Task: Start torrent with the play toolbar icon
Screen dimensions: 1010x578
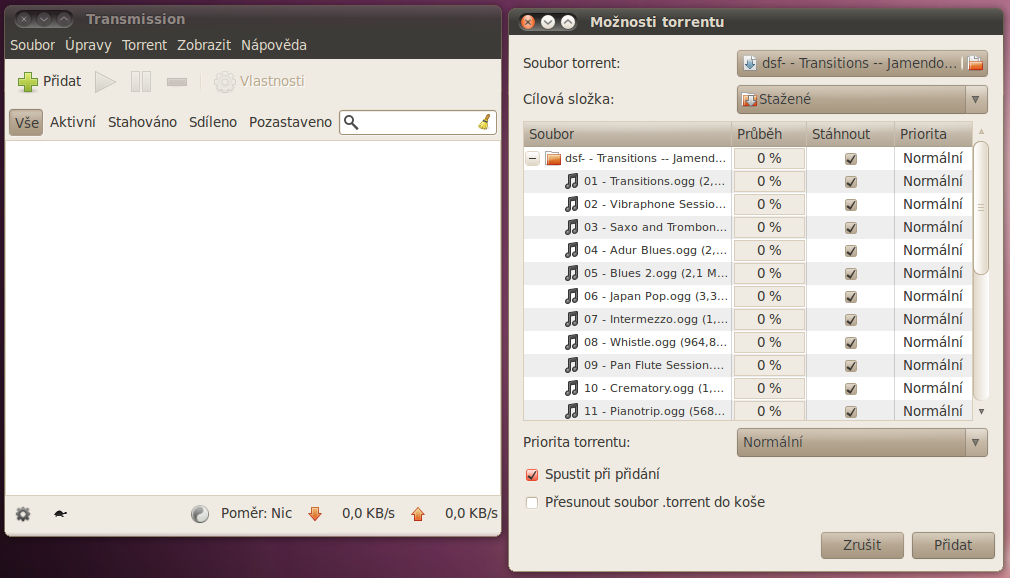Action: click(x=105, y=82)
